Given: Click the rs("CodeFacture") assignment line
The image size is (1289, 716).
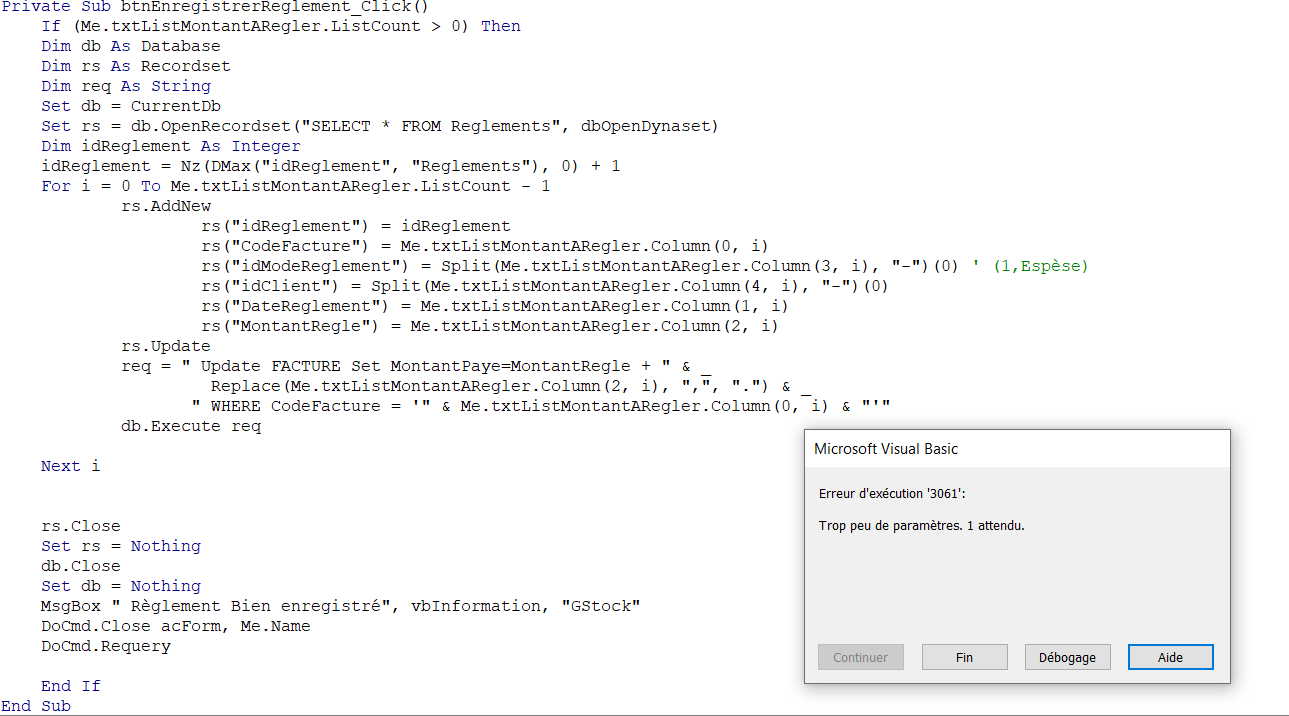Looking at the screenshot, I should click(485, 246).
